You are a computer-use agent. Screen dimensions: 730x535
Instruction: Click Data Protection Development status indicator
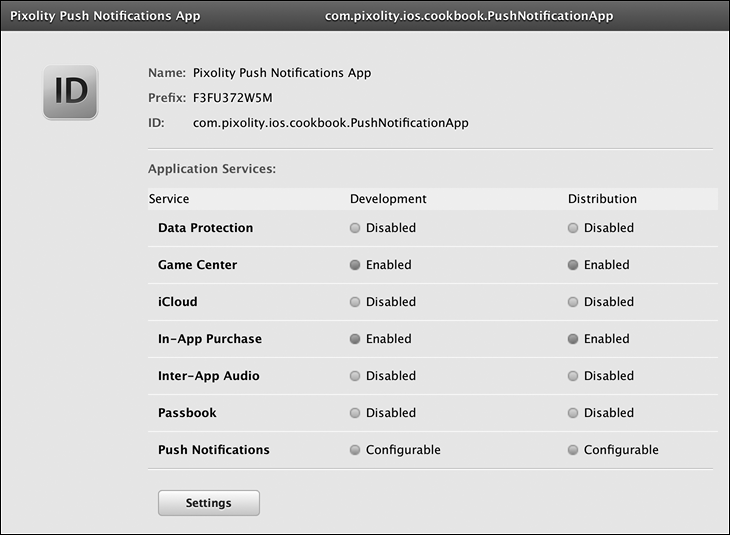[355, 228]
